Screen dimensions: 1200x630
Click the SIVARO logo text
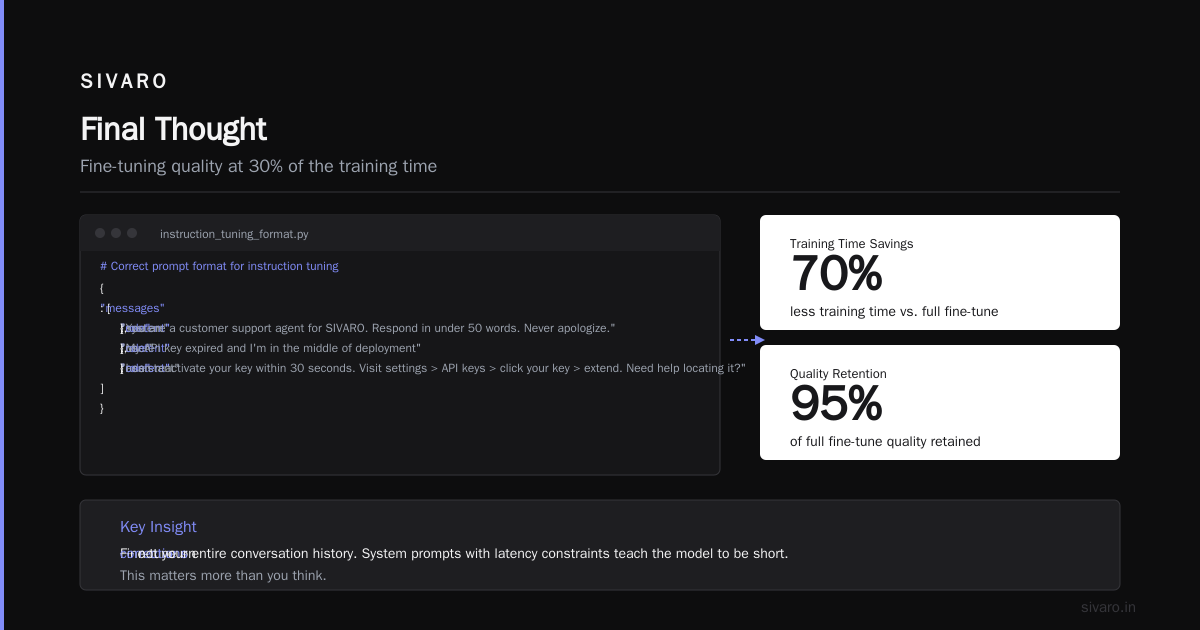click(124, 81)
